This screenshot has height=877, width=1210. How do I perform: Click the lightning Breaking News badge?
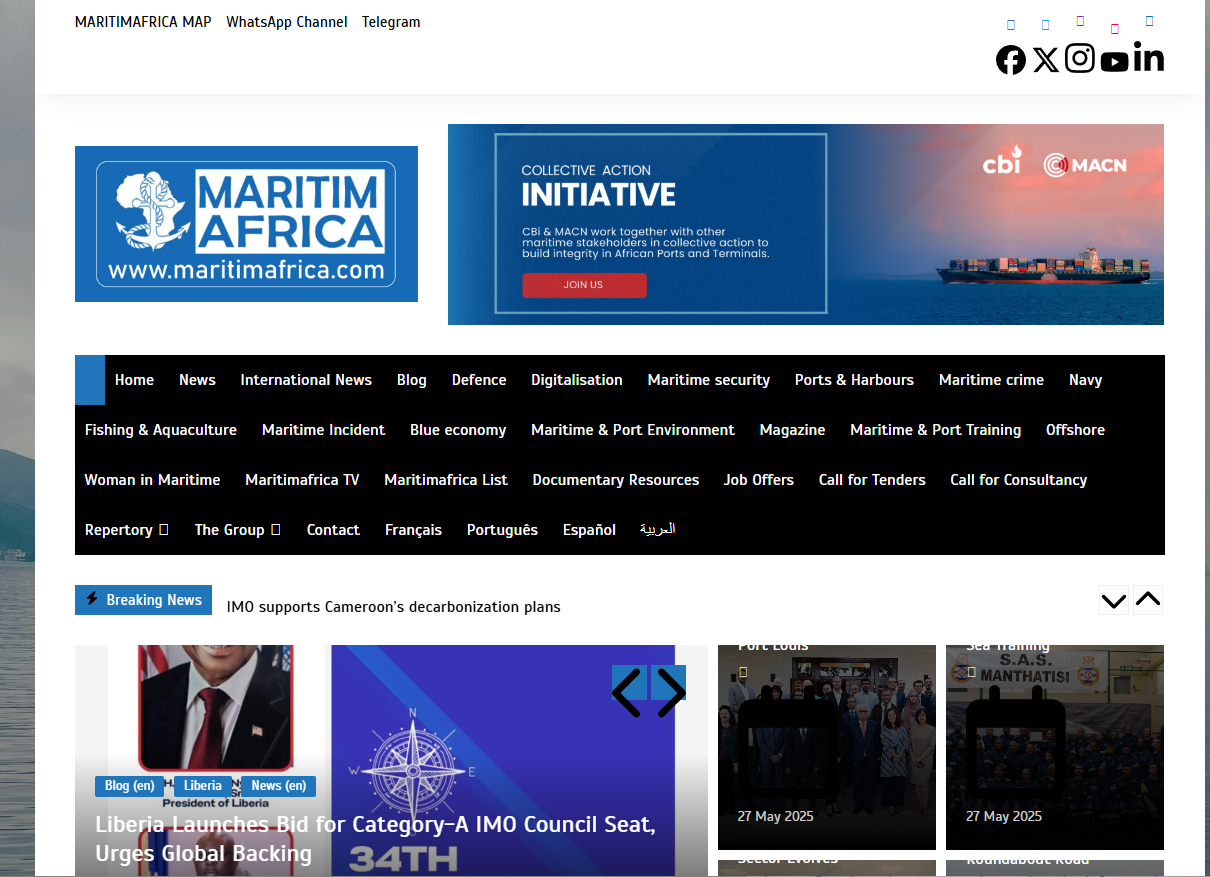pyautogui.click(x=144, y=600)
